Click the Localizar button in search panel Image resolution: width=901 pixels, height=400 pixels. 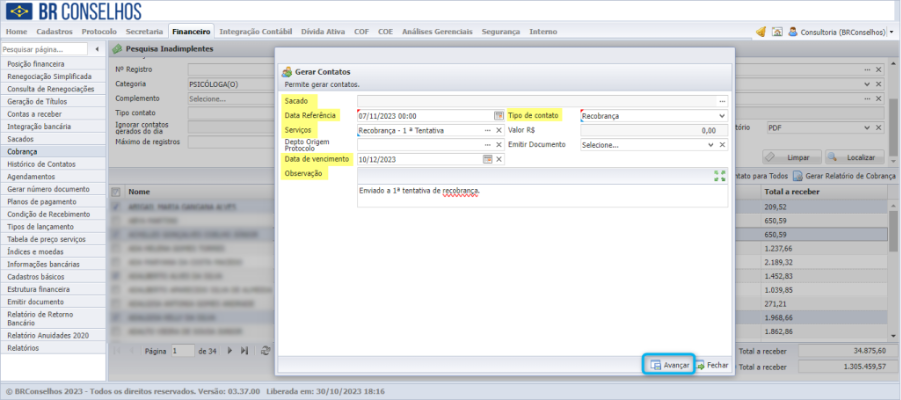pyautogui.click(x=854, y=157)
